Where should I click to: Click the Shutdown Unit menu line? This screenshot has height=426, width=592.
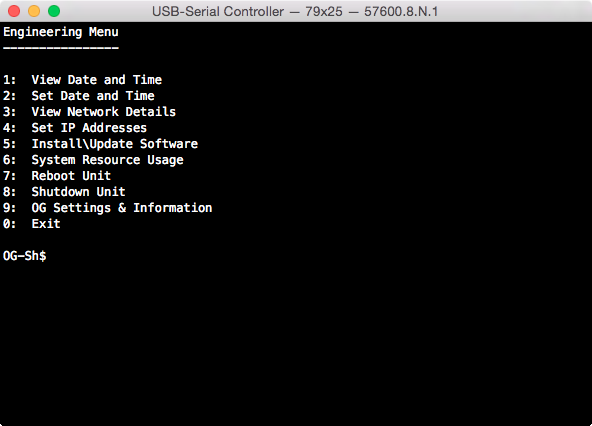(x=64, y=192)
